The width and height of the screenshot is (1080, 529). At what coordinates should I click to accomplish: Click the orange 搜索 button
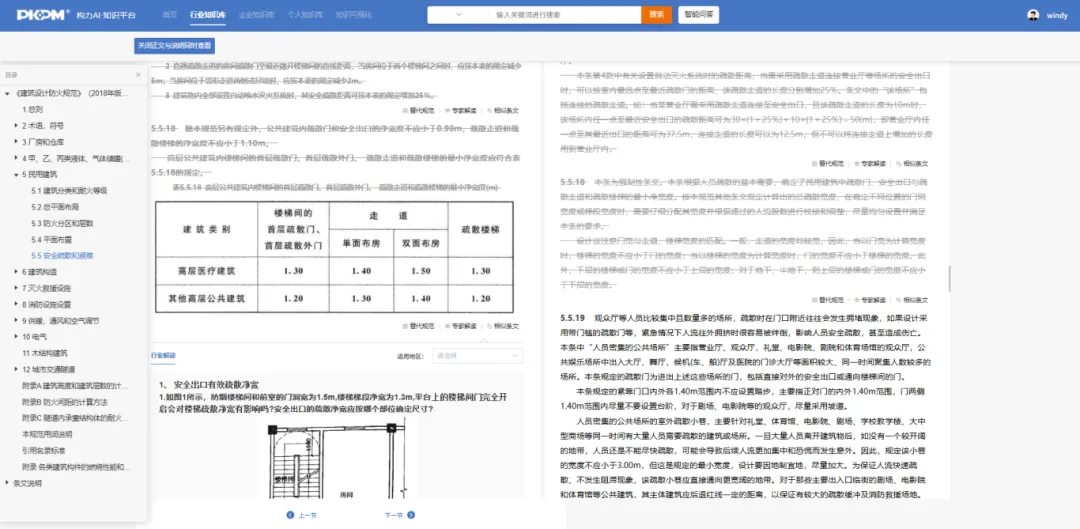coord(656,15)
